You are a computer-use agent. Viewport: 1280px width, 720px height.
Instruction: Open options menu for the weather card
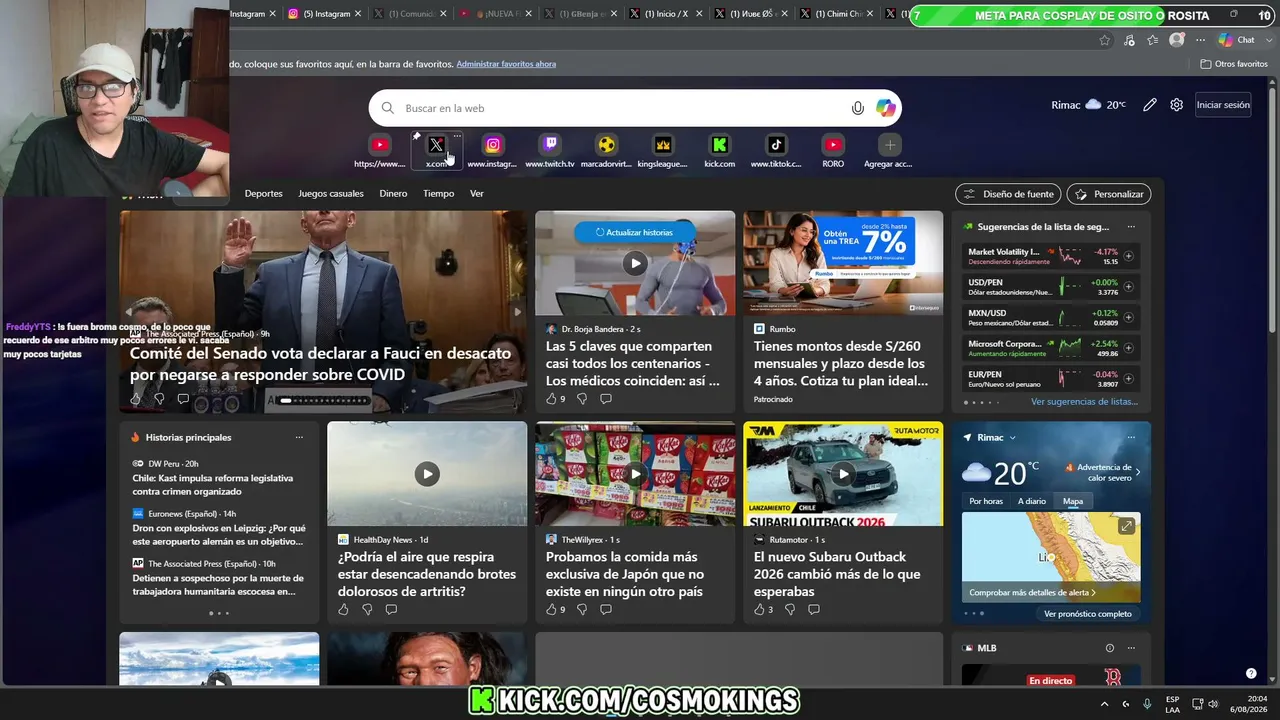tap(1131, 437)
